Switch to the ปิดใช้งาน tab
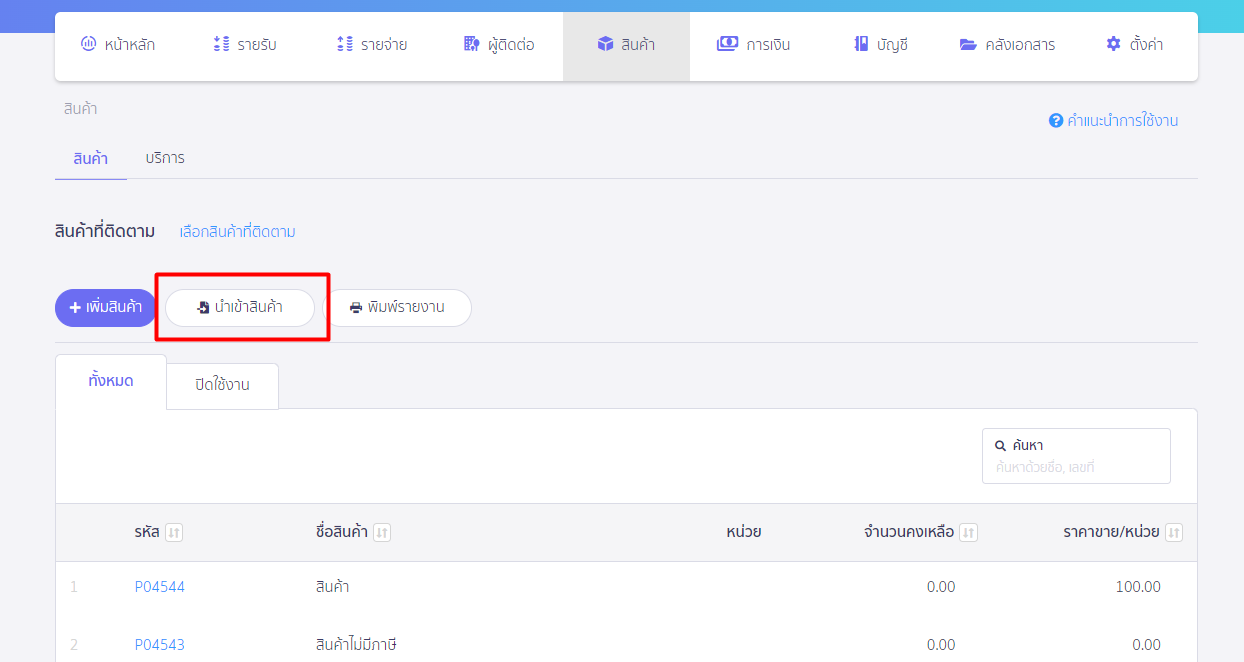Viewport: 1244px width, 662px height. [222, 386]
